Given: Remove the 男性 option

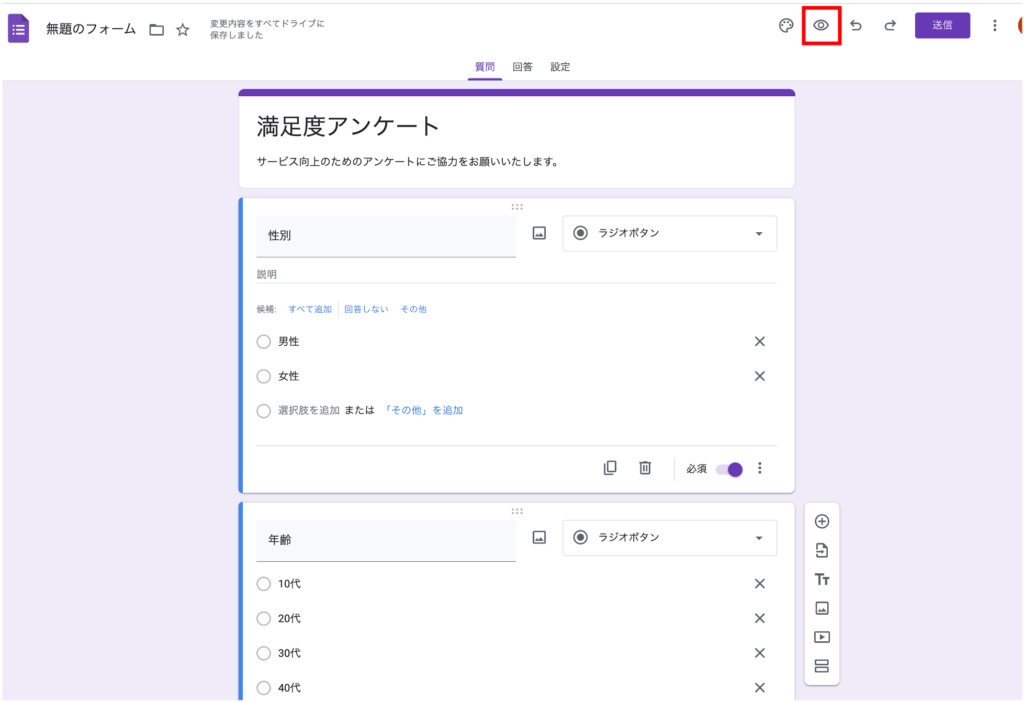Looking at the screenshot, I should click(x=760, y=342).
